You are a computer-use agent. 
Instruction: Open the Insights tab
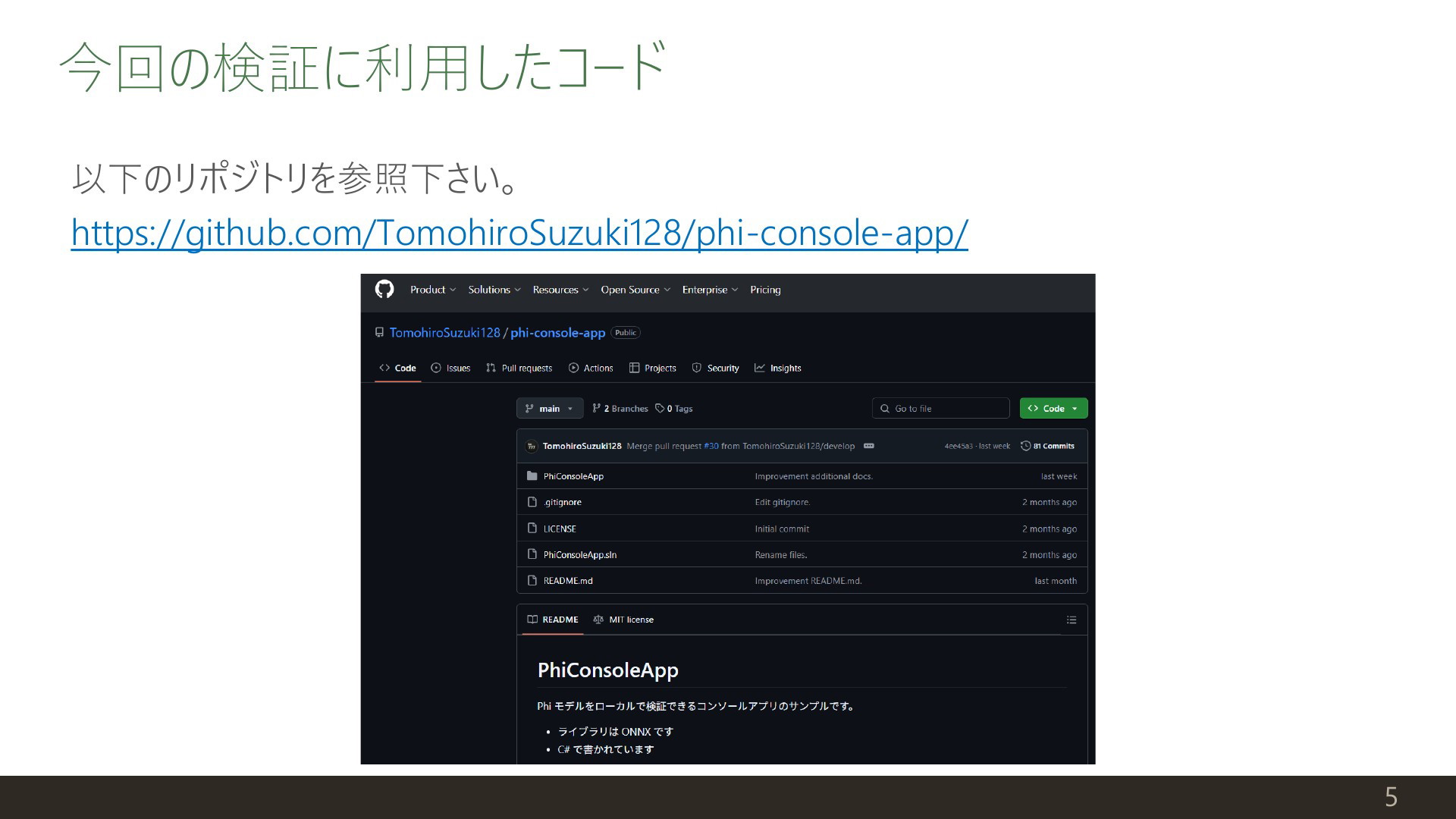777,368
